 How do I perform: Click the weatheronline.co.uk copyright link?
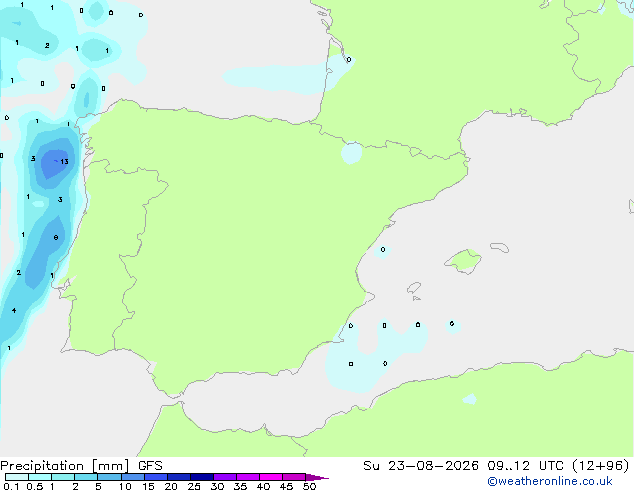pyautogui.click(x=549, y=481)
